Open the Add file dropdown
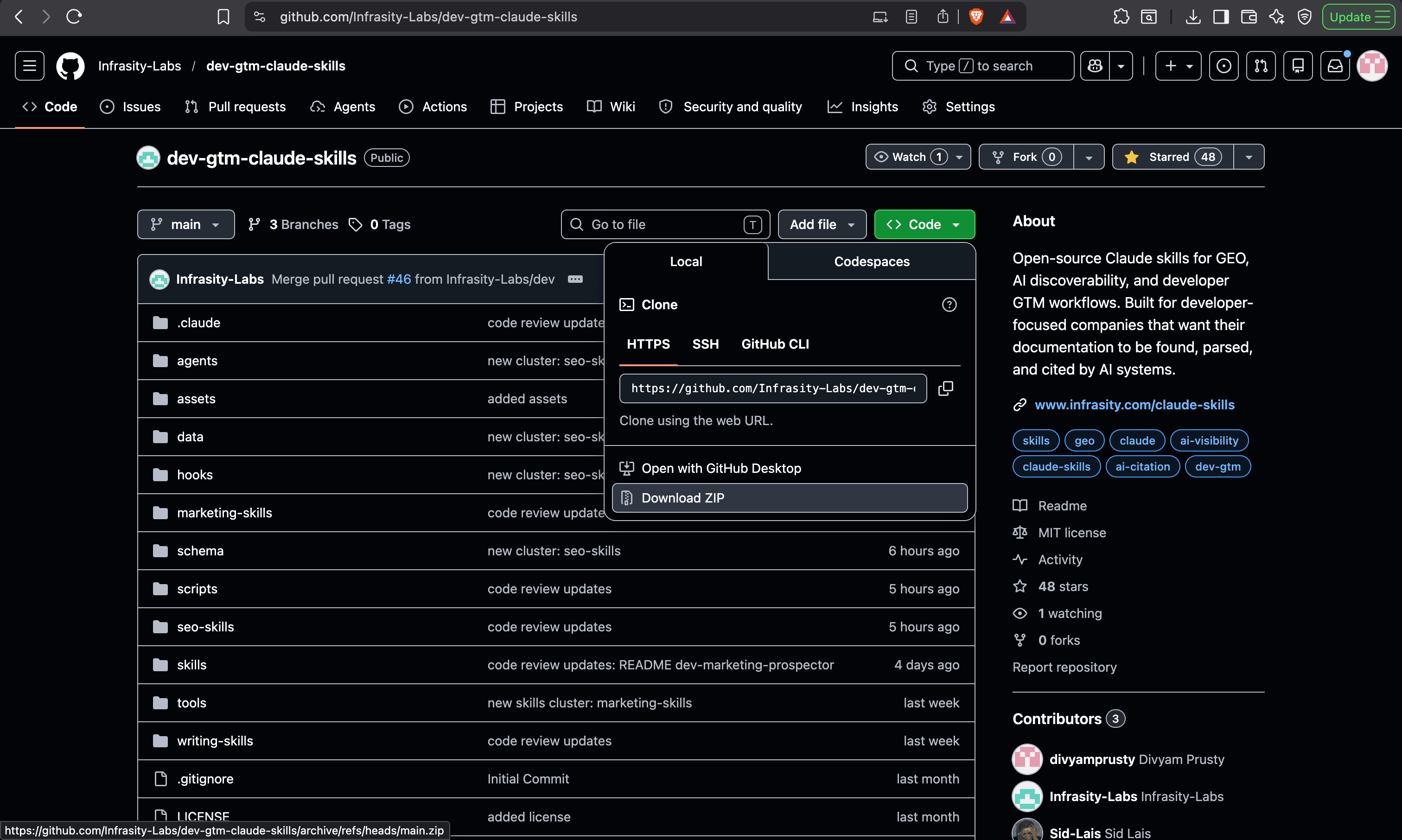 pyautogui.click(x=822, y=225)
